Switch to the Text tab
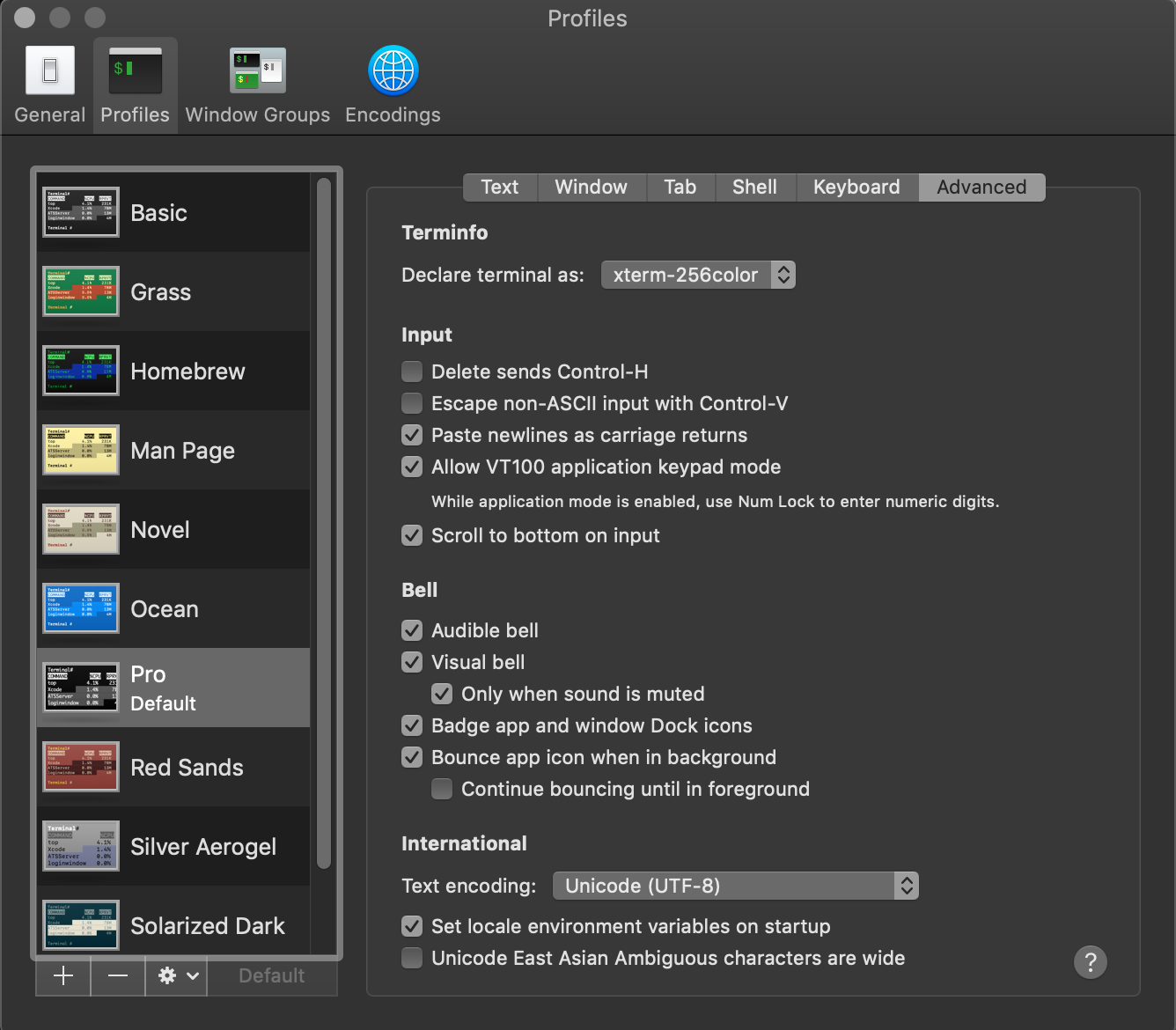1176x1030 pixels. point(500,187)
